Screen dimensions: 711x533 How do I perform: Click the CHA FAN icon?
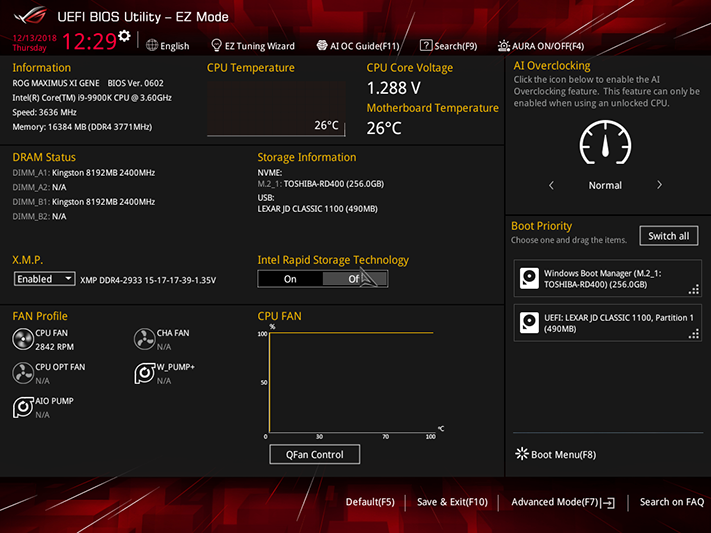coord(145,339)
